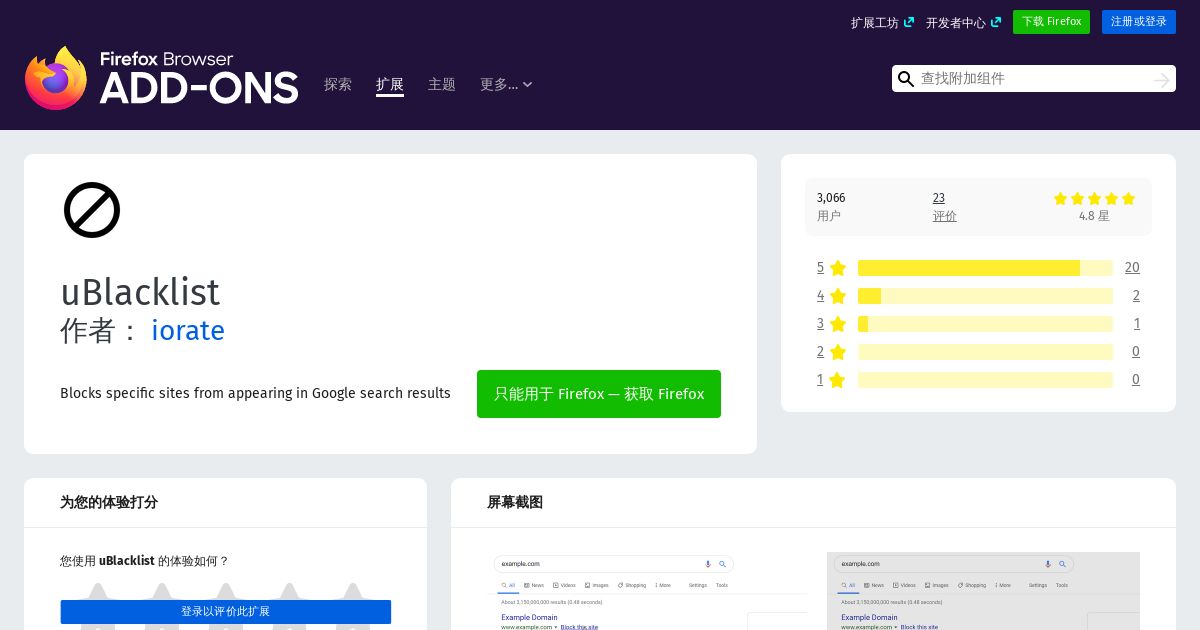The width and height of the screenshot is (1200, 630).
Task: Click the 注册或登录 button
Action: point(1139,22)
